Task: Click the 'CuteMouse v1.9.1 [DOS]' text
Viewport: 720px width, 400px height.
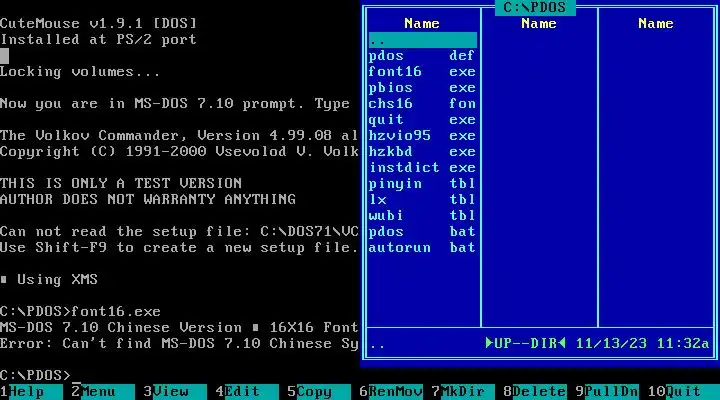Action: coord(98,24)
